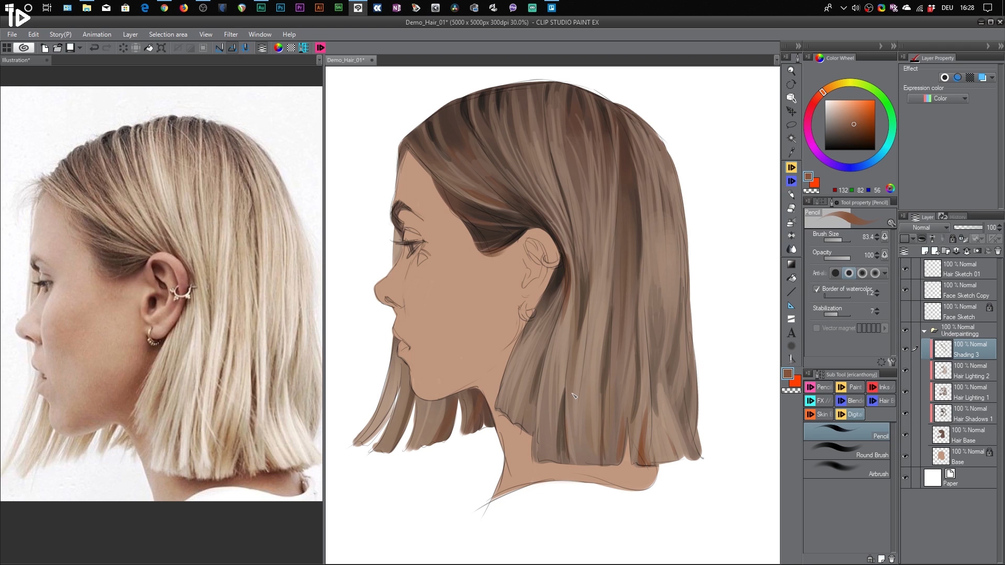The width and height of the screenshot is (1005, 565).
Task: Hide the Paper layer
Action: (x=905, y=477)
